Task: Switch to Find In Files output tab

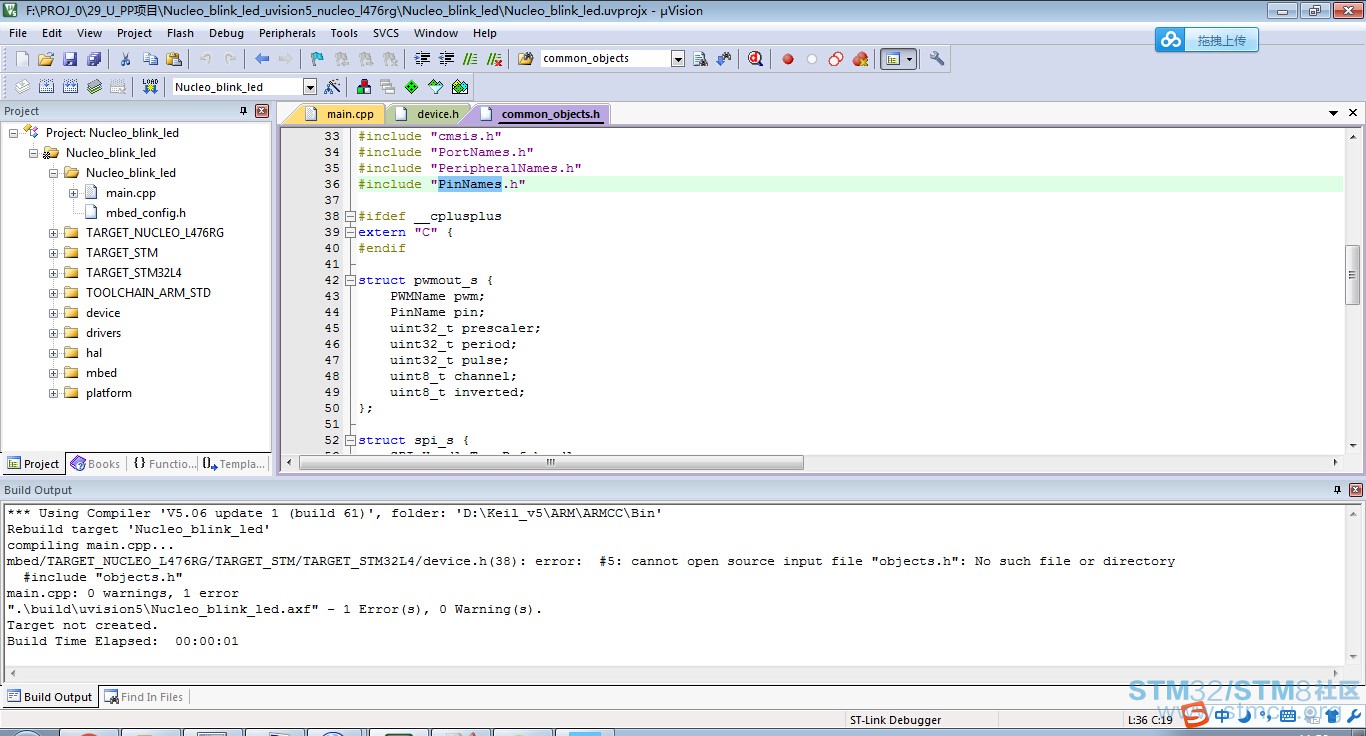Action: 144,697
